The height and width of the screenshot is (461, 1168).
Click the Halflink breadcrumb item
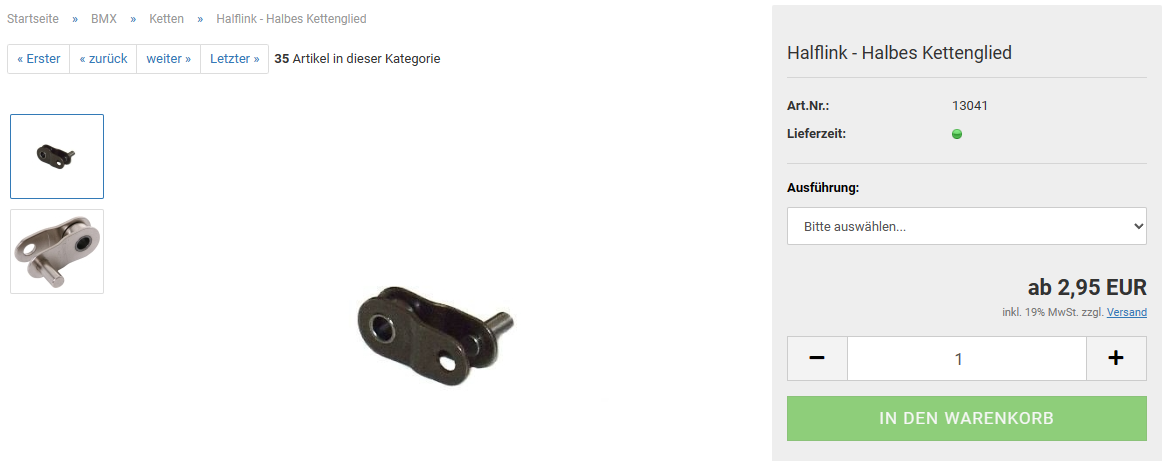pyautogui.click(x=291, y=19)
